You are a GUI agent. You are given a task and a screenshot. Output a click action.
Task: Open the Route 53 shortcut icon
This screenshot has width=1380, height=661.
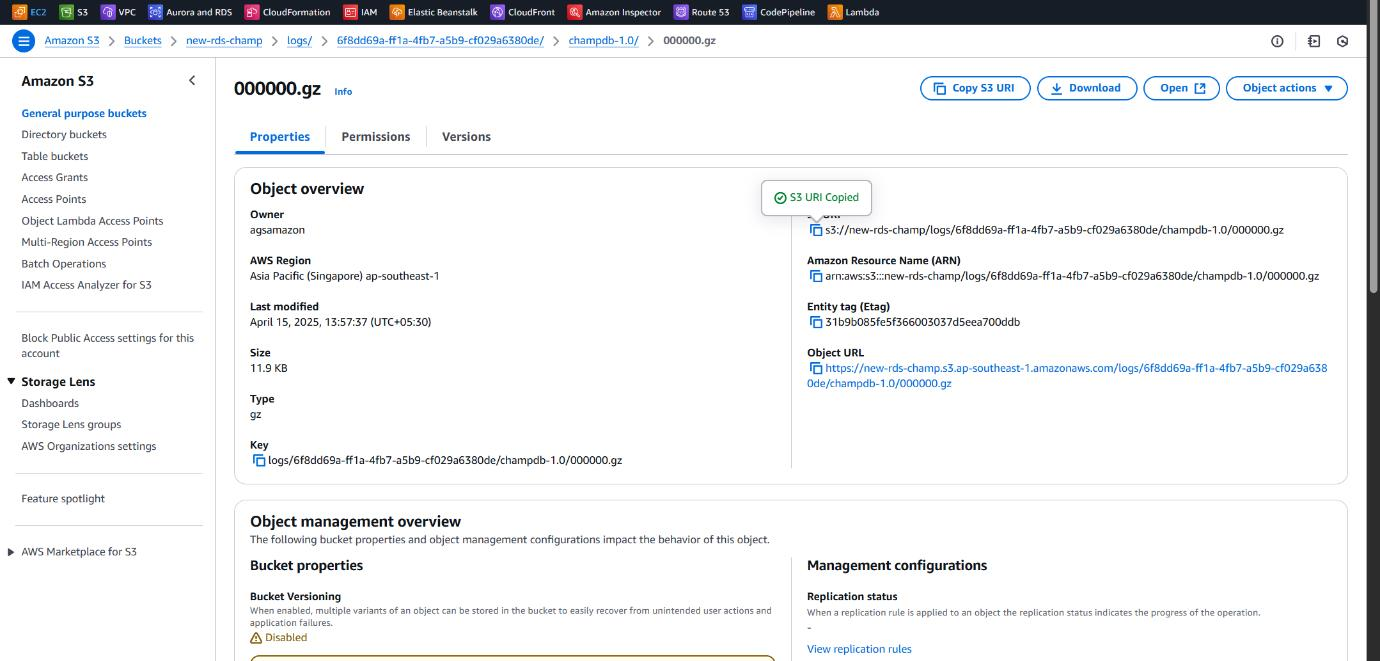[x=681, y=12]
